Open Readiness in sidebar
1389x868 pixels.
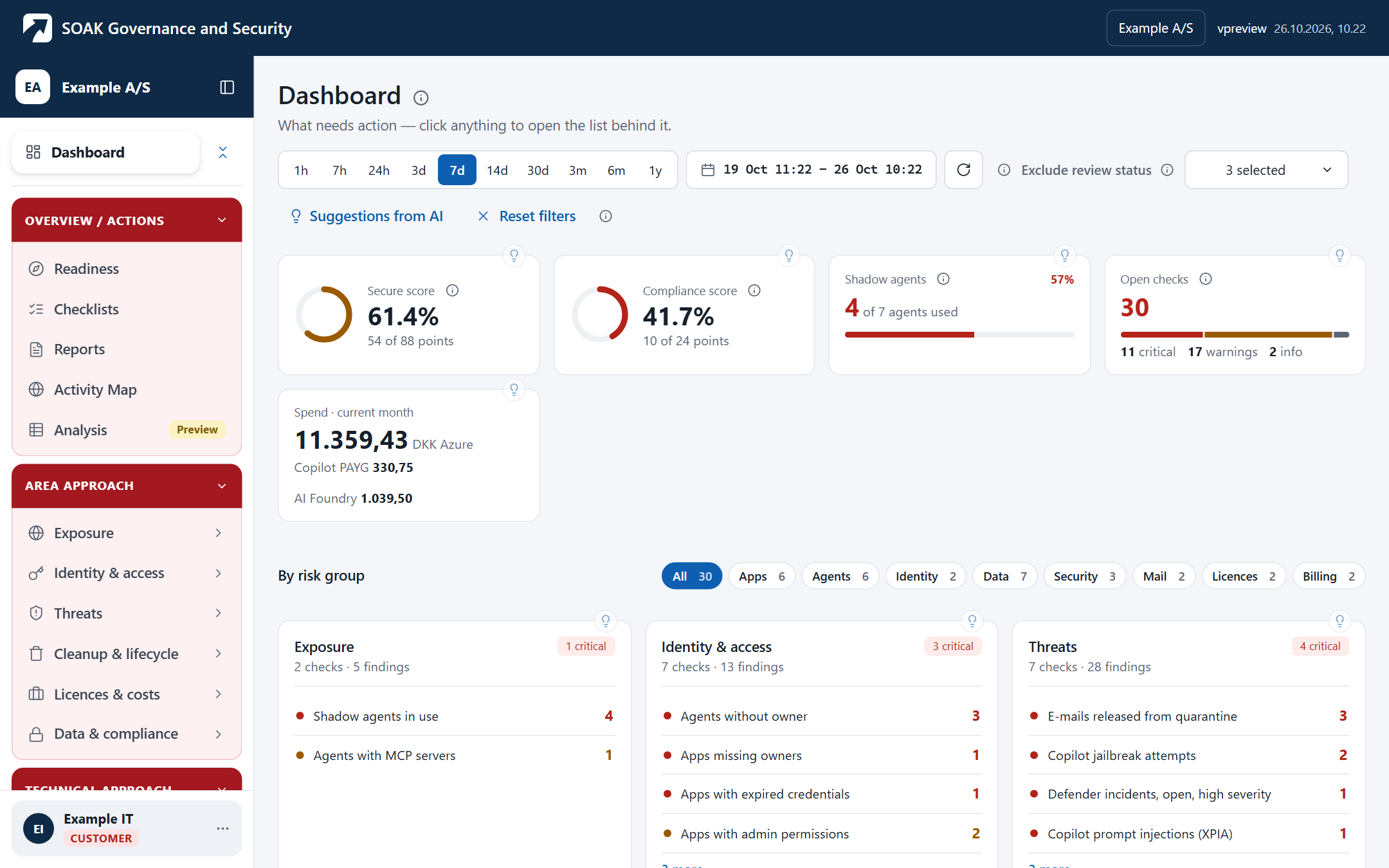pyautogui.click(x=127, y=269)
